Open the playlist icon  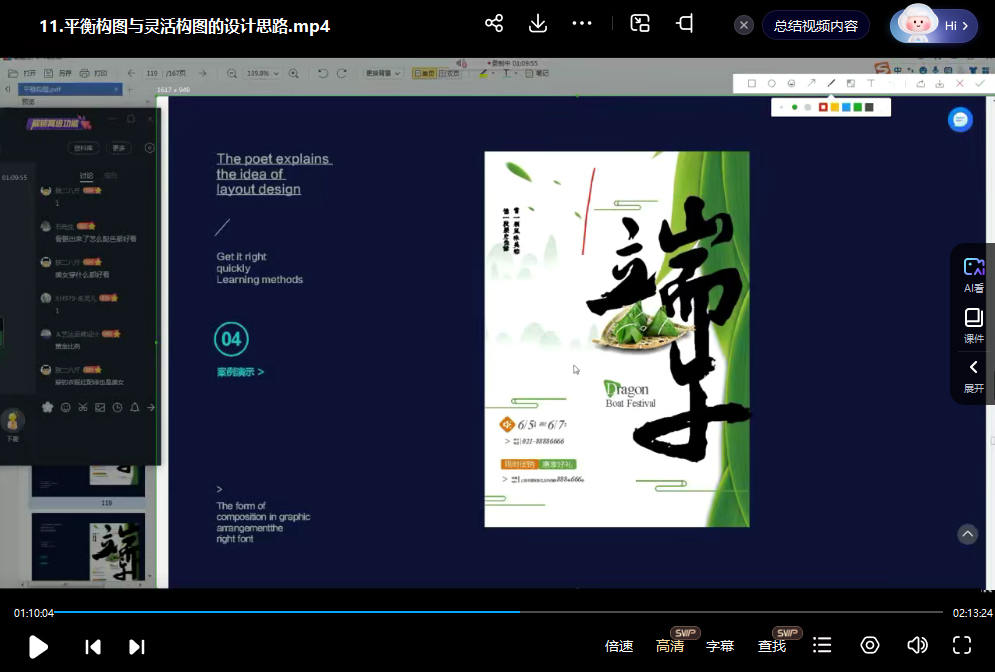click(822, 646)
